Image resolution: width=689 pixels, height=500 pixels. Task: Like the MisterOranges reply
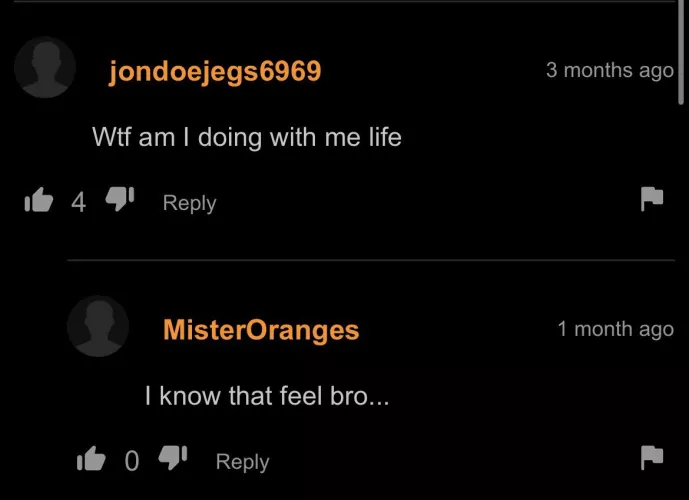click(x=91, y=459)
